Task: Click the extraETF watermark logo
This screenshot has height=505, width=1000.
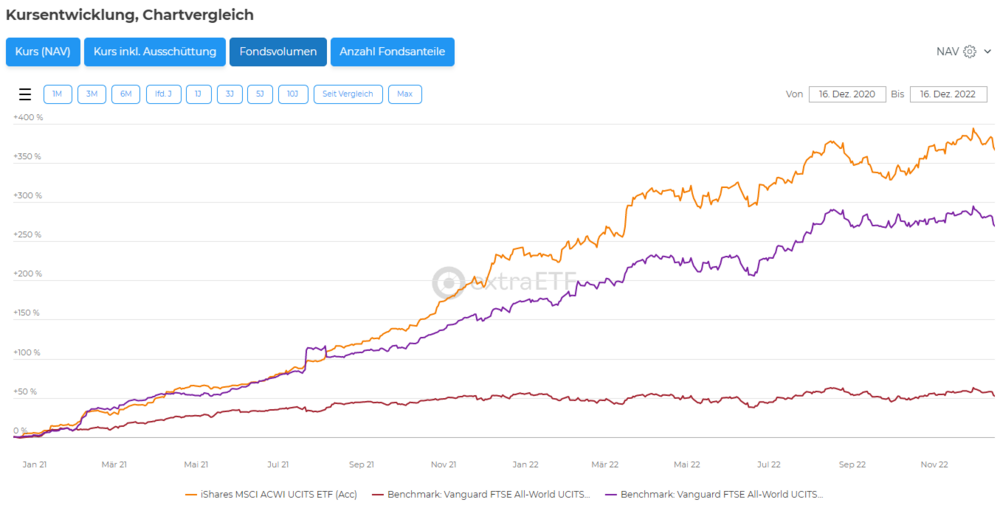Action: point(503,283)
